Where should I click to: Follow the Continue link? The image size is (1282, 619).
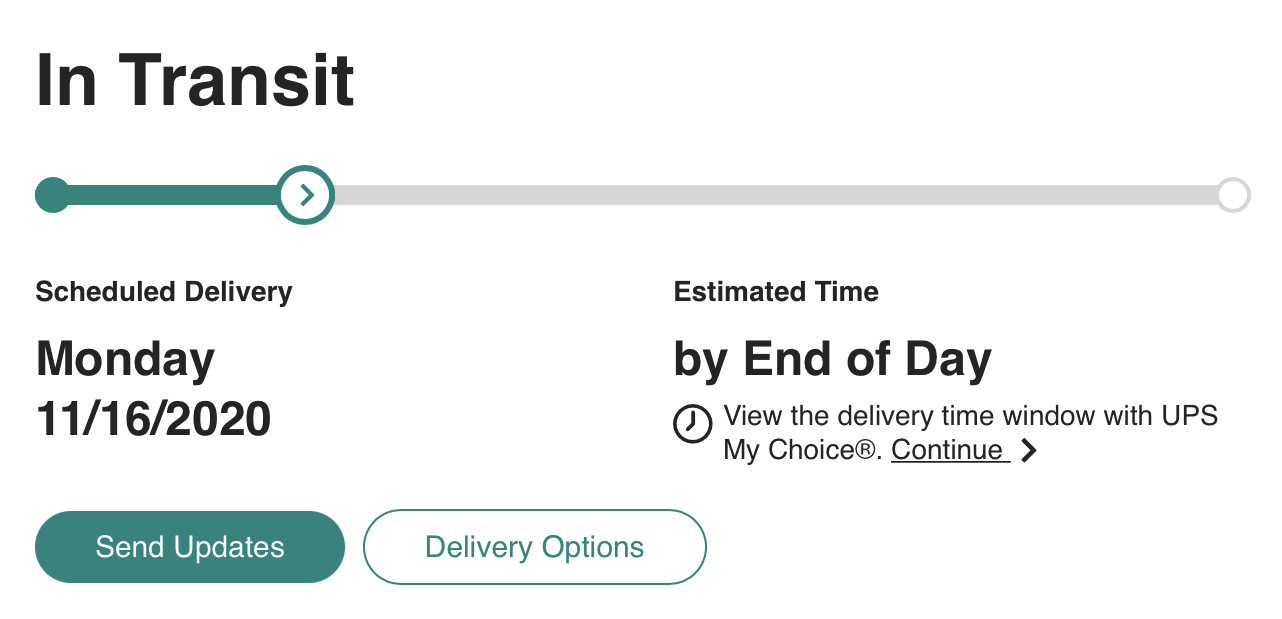[x=947, y=450]
